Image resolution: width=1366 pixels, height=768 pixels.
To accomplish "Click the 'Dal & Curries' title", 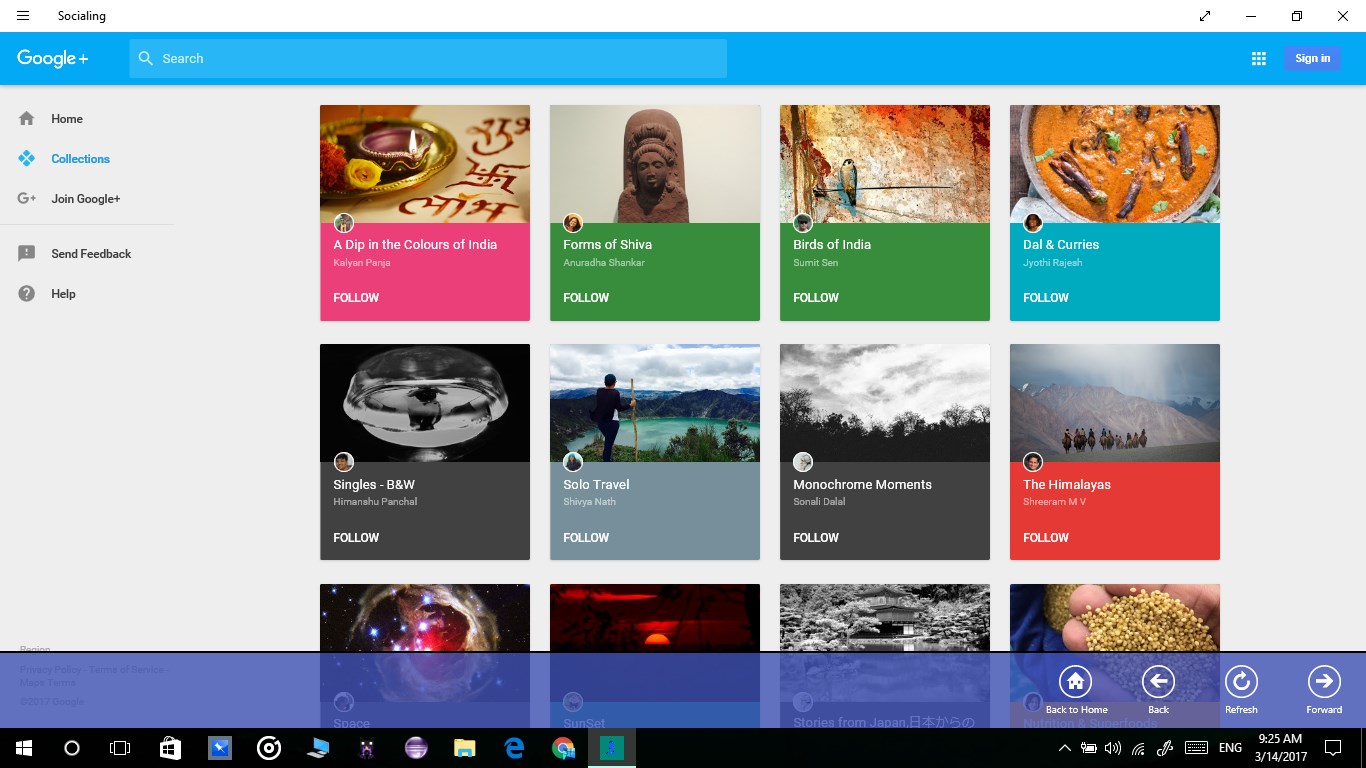I will click(x=1061, y=245).
